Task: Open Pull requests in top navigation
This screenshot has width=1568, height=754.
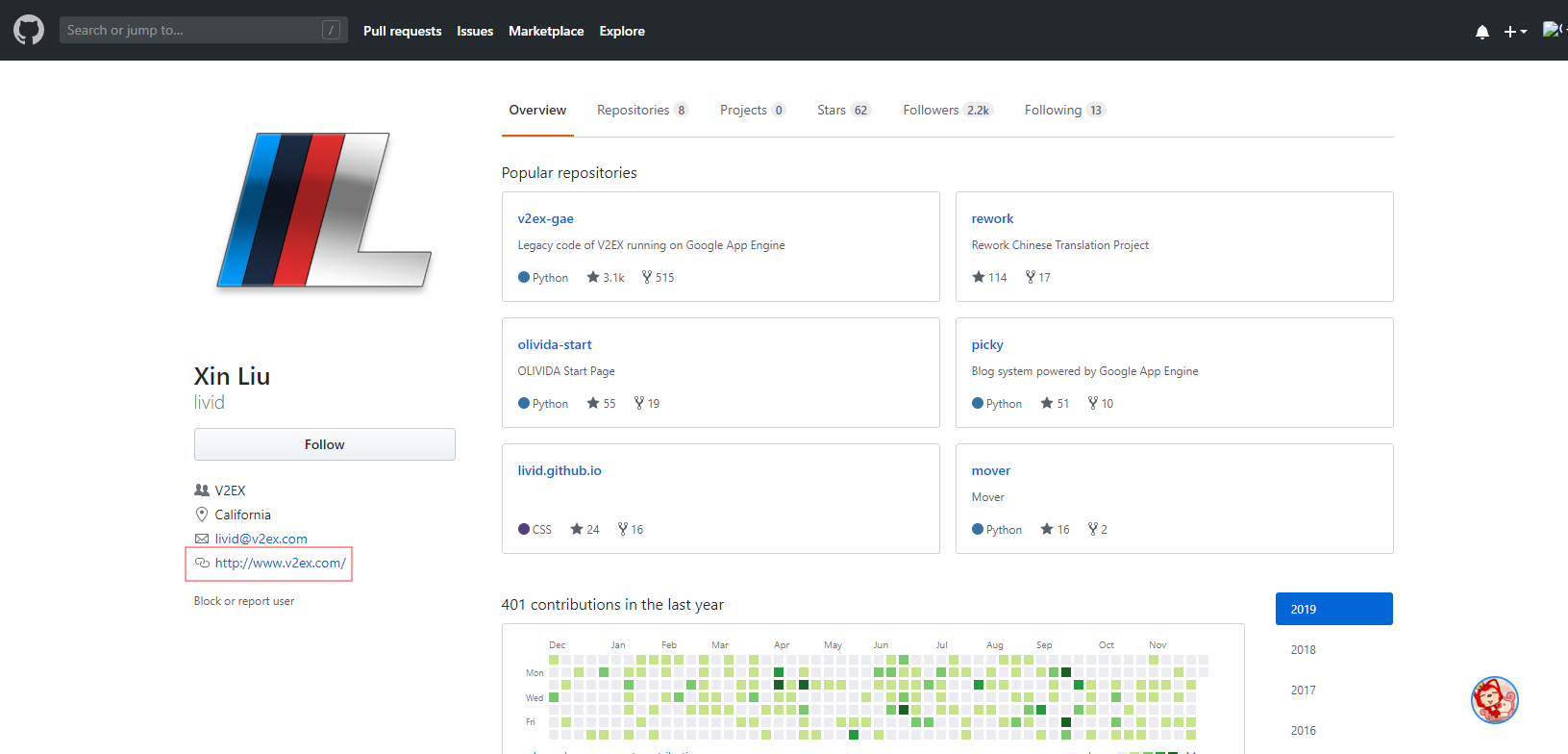Action: point(402,31)
